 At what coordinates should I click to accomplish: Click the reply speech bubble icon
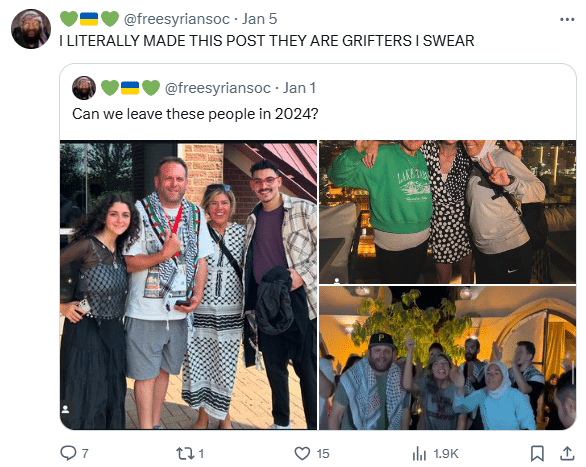coord(68,453)
